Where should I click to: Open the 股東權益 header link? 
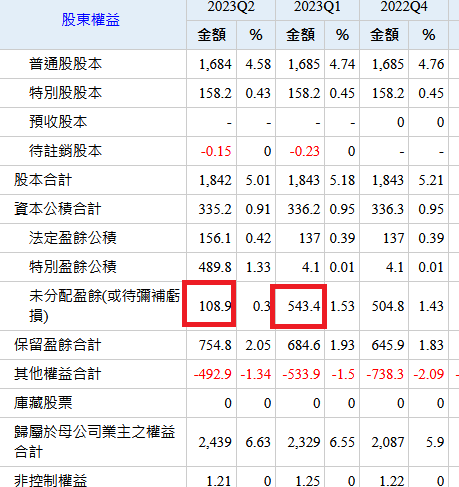90,20
